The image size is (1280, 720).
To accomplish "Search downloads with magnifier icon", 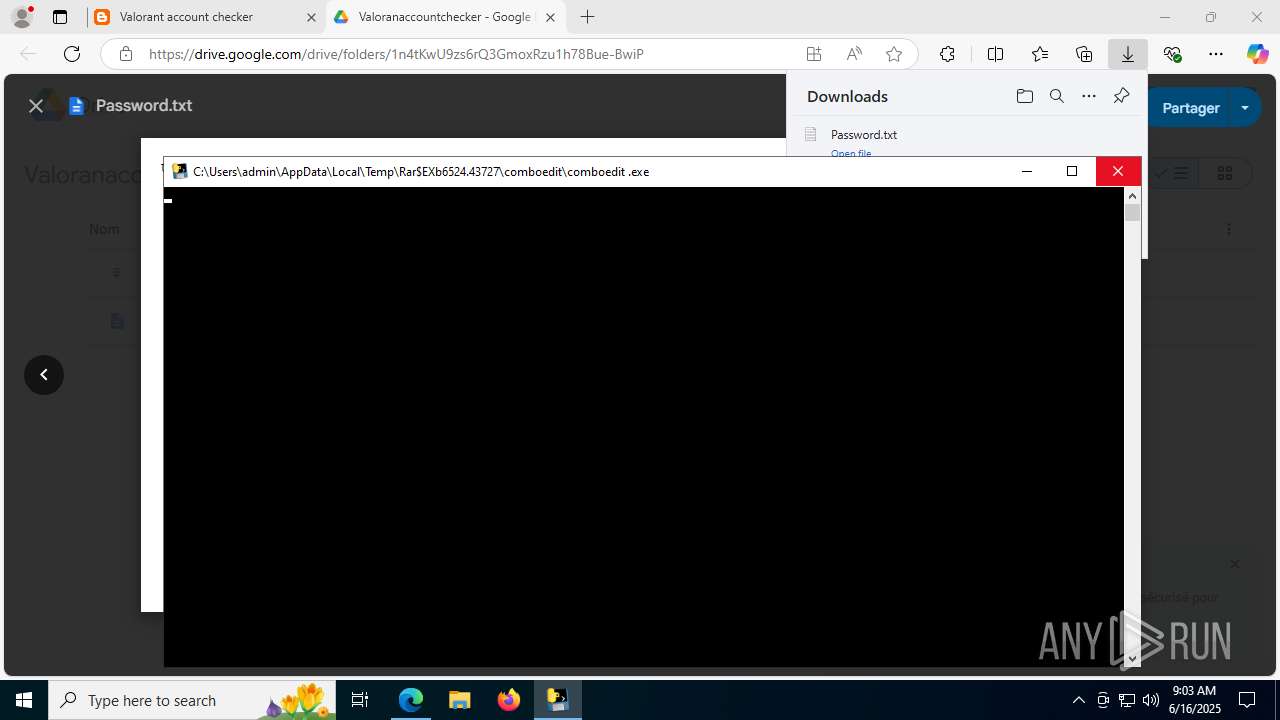I will 1056,96.
